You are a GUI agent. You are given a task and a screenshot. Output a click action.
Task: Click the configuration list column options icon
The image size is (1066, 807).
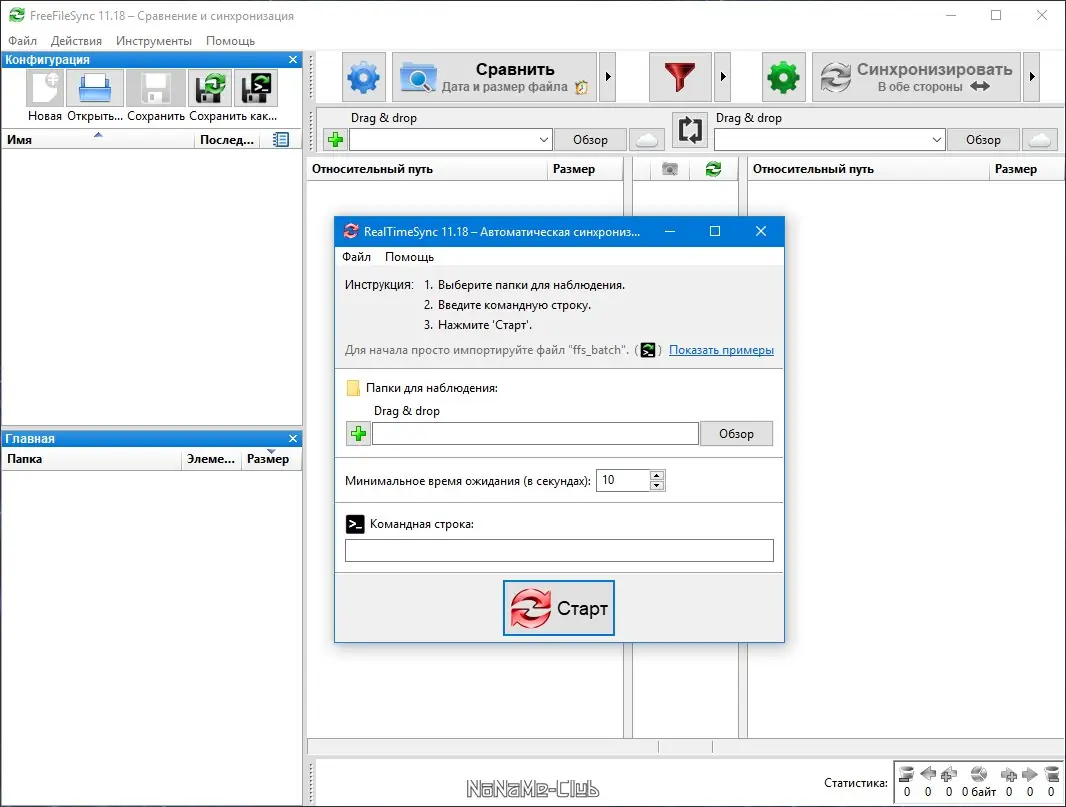(x=281, y=139)
